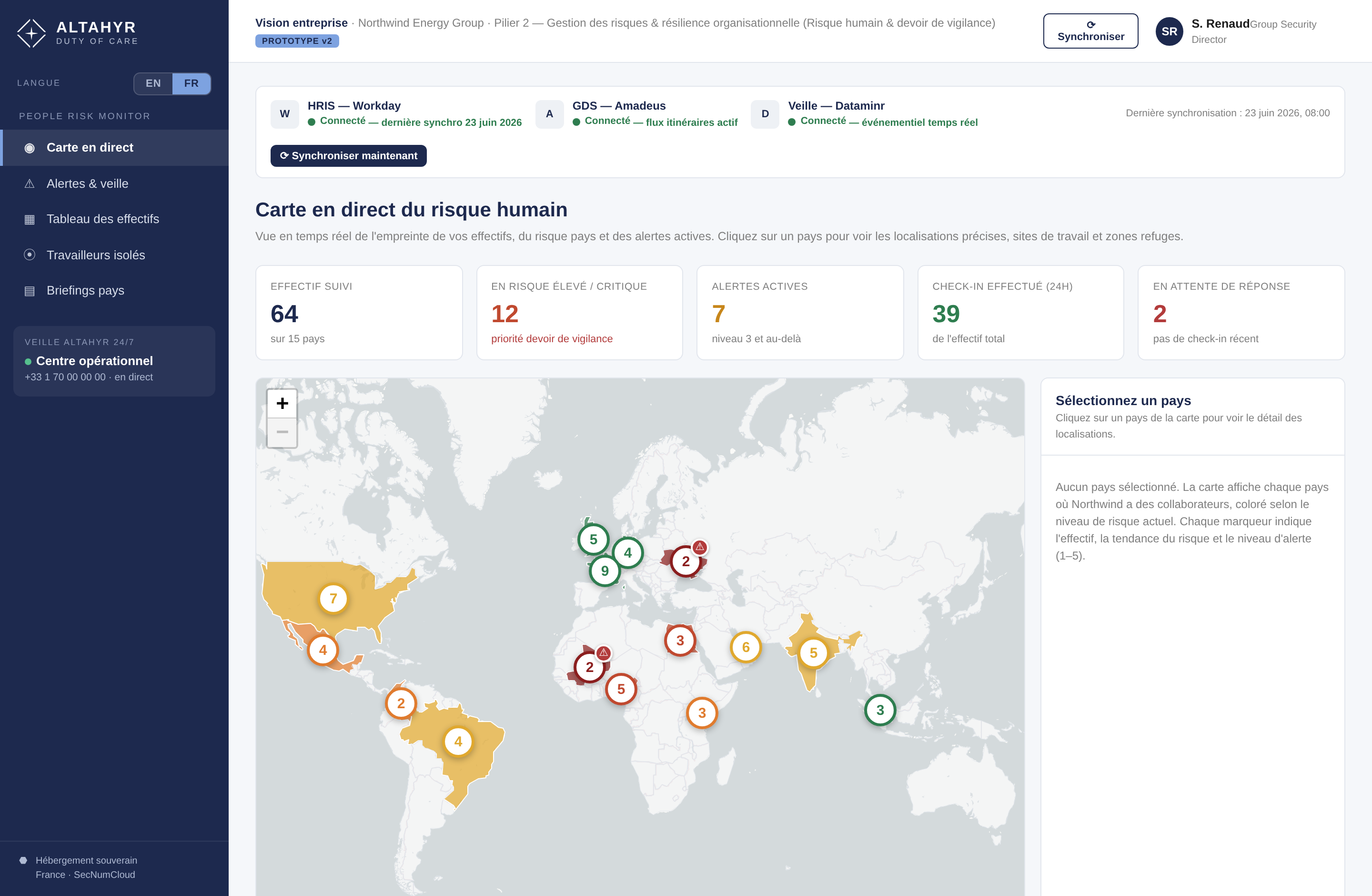The image size is (1372, 896).
Task: Click the Altahyr diamond logo icon
Action: [x=31, y=33]
